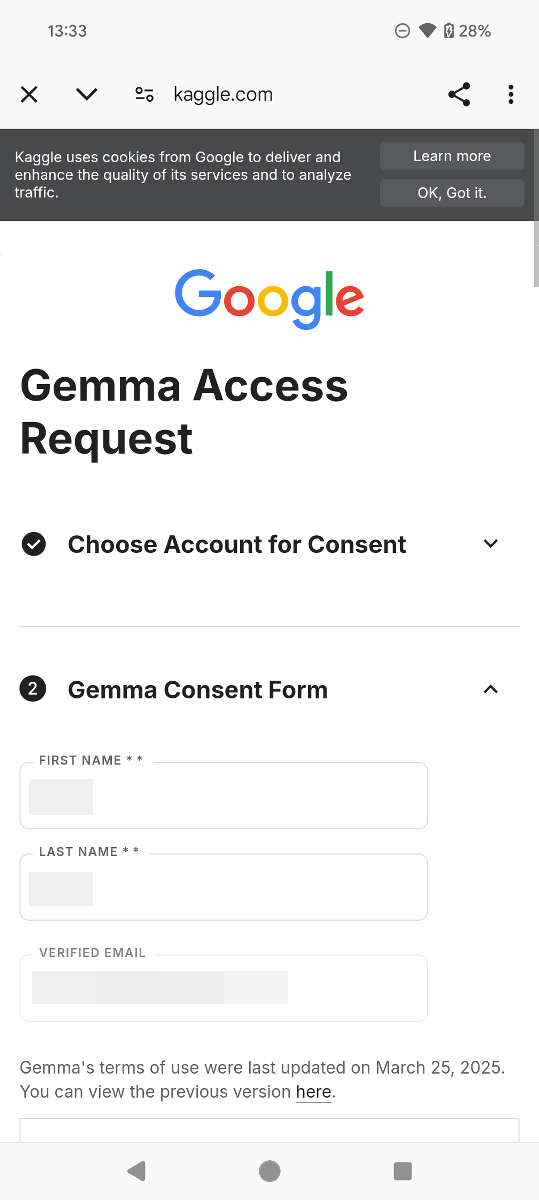Open the three-dot browser menu

(x=511, y=94)
